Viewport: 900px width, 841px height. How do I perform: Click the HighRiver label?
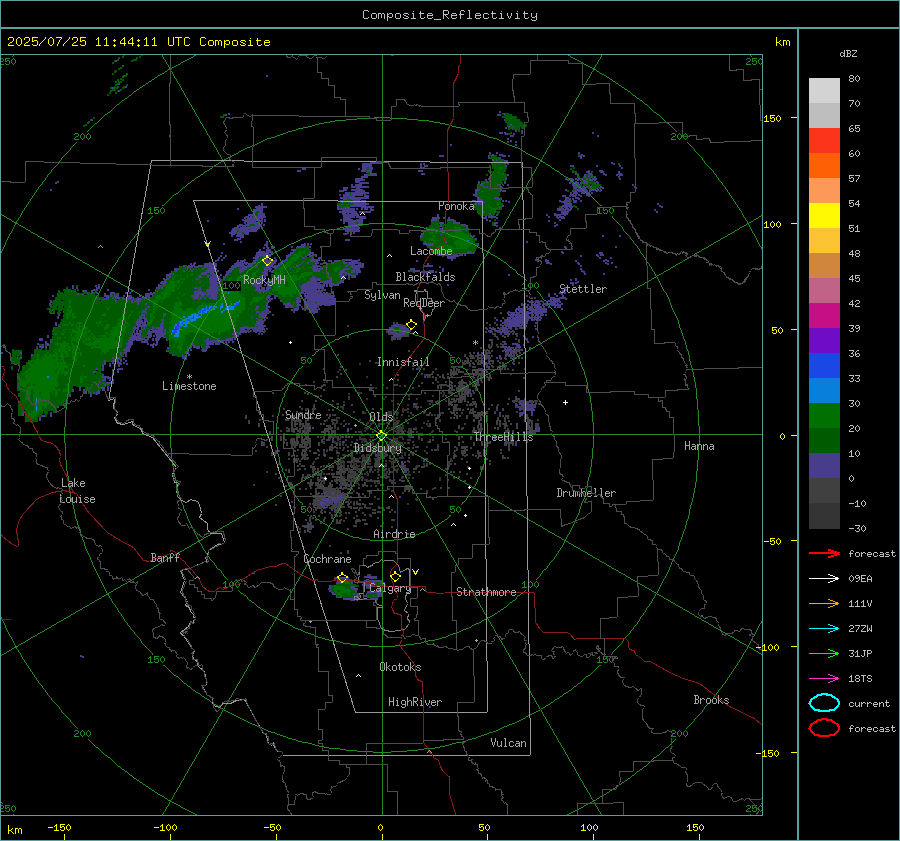coord(415,702)
